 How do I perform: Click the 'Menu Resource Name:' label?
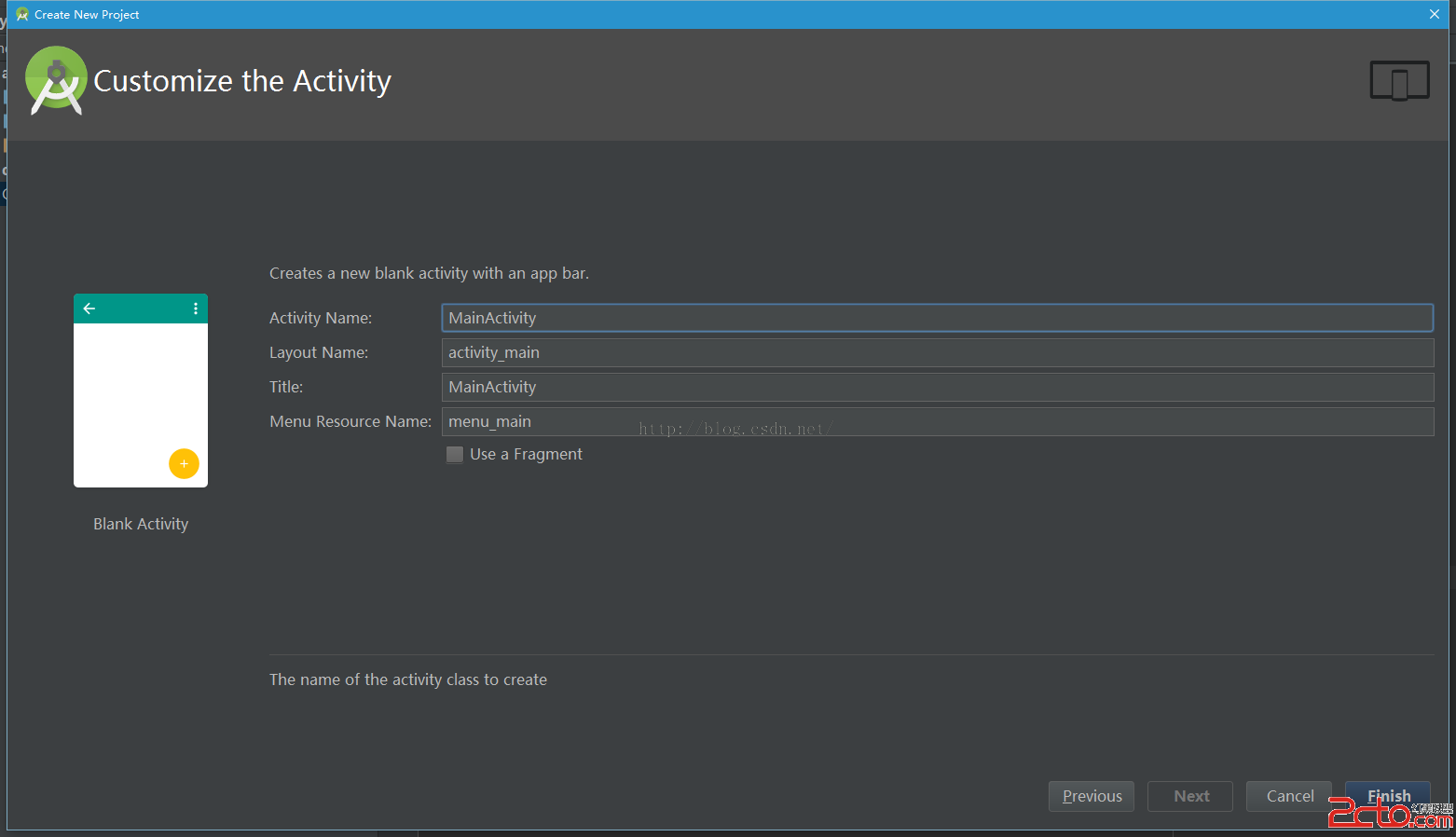point(350,421)
